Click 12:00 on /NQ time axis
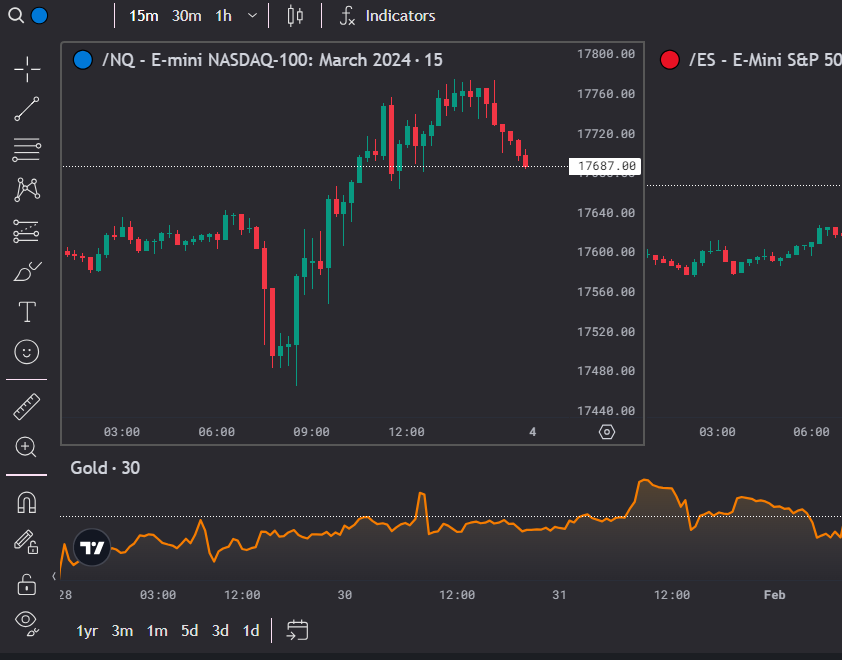Viewport: 842px width, 660px height. [x=407, y=432]
